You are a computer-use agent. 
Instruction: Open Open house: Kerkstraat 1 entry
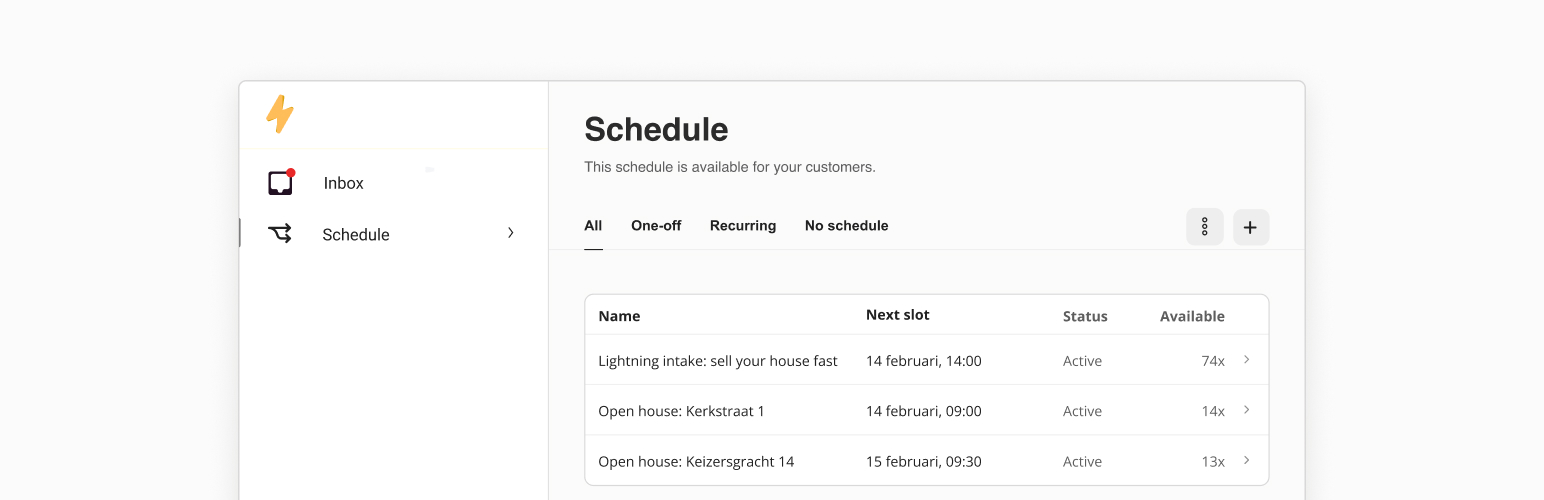tap(681, 411)
